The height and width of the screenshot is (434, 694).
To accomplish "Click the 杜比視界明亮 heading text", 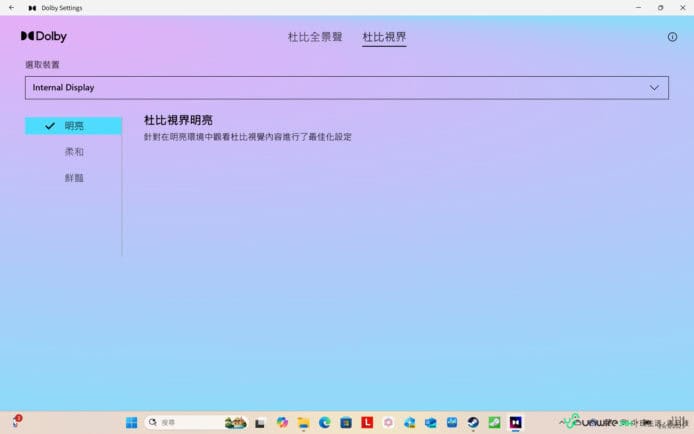I will [178, 120].
